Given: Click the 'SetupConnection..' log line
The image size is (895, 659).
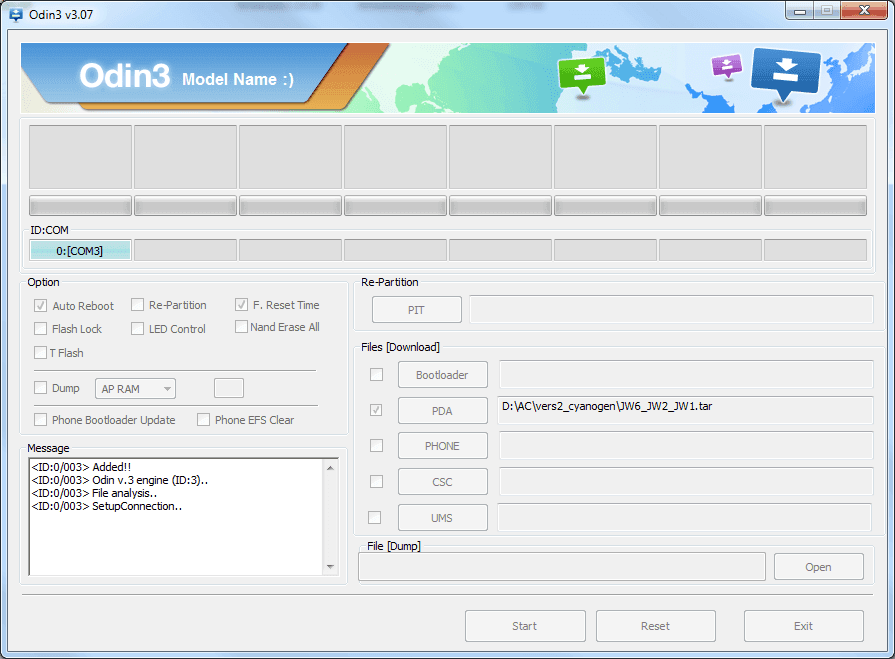Looking at the screenshot, I should (107, 506).
